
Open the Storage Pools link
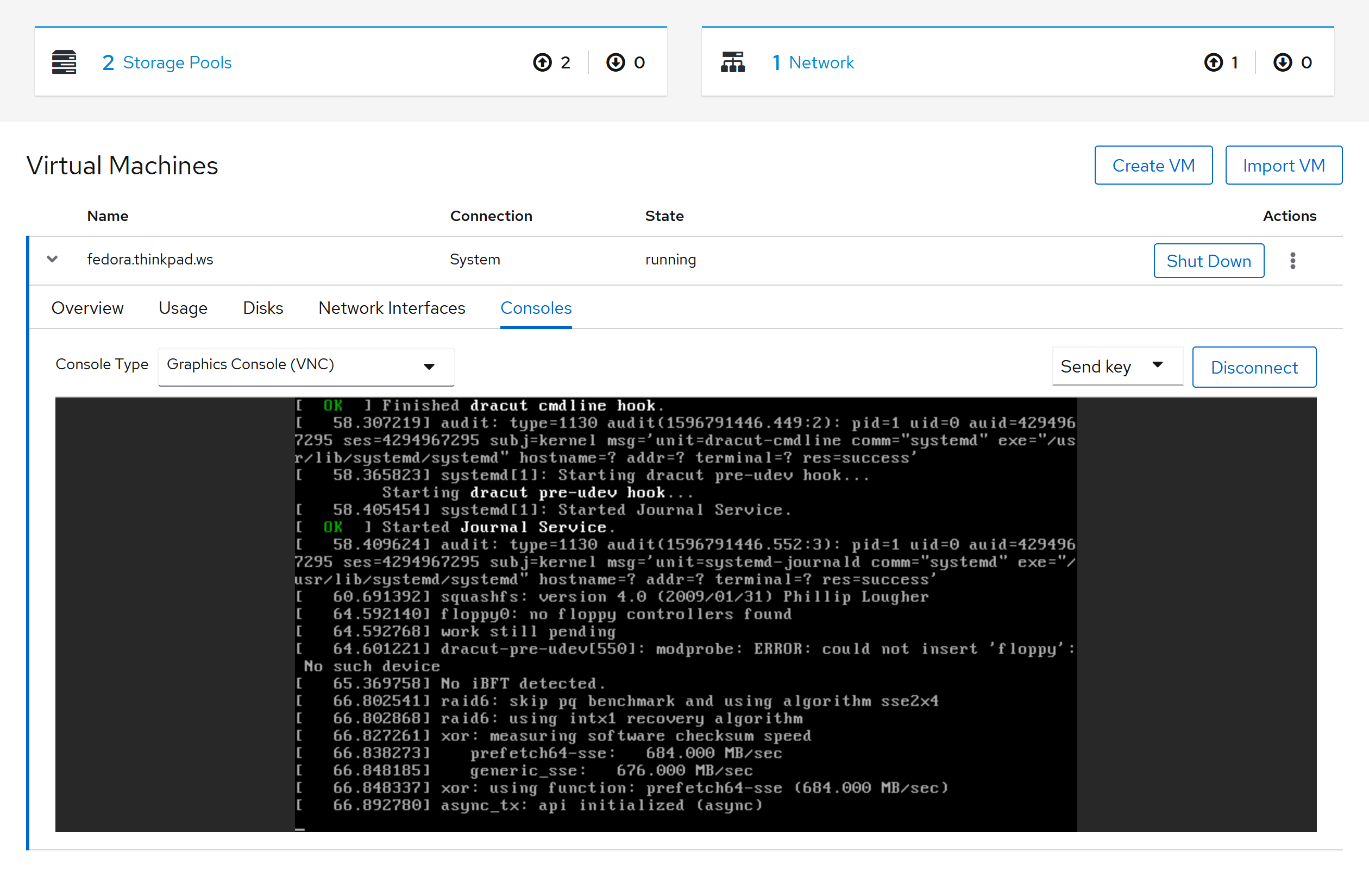pos(177,62)
